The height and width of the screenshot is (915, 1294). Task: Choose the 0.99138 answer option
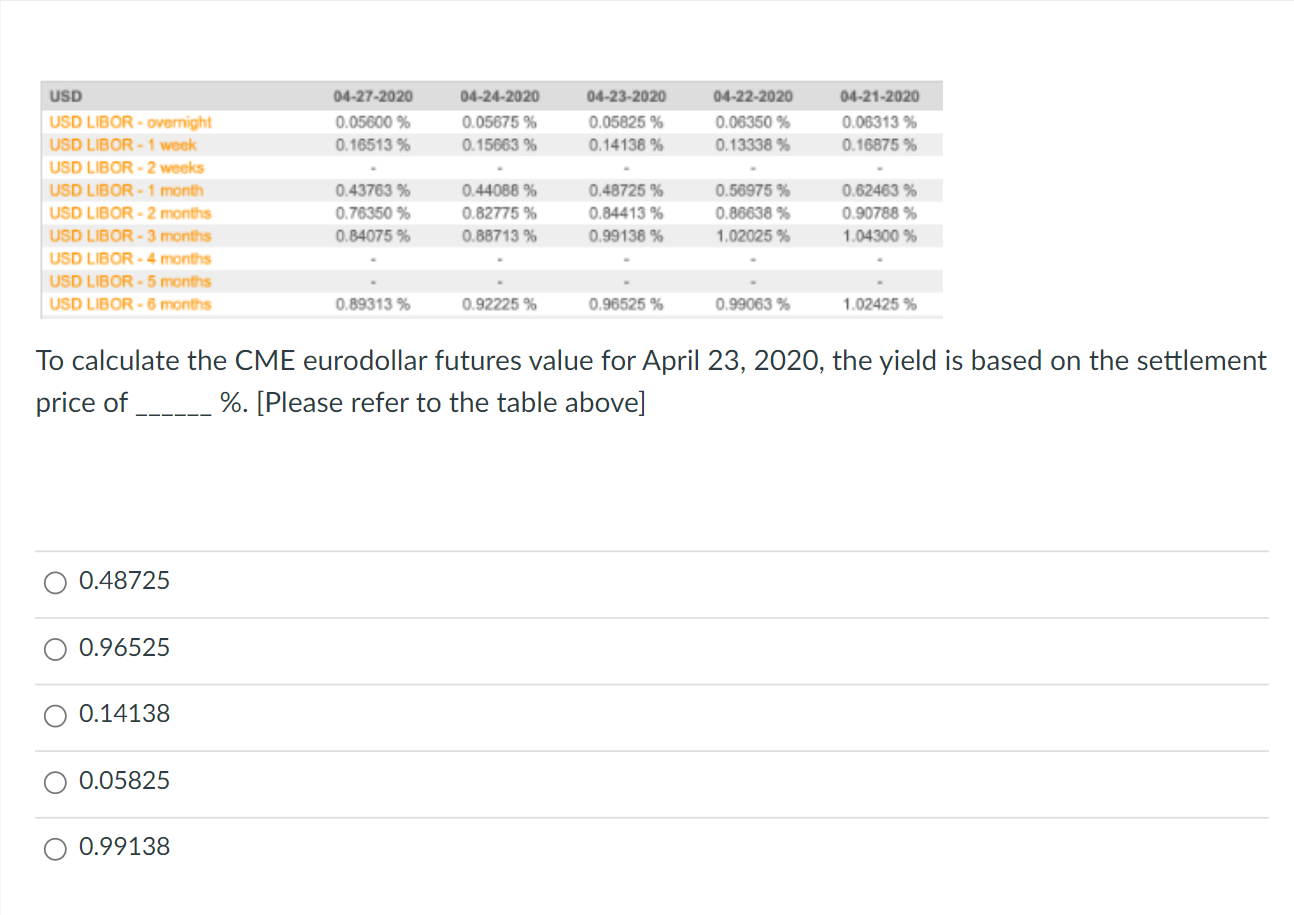click(57, 848)
